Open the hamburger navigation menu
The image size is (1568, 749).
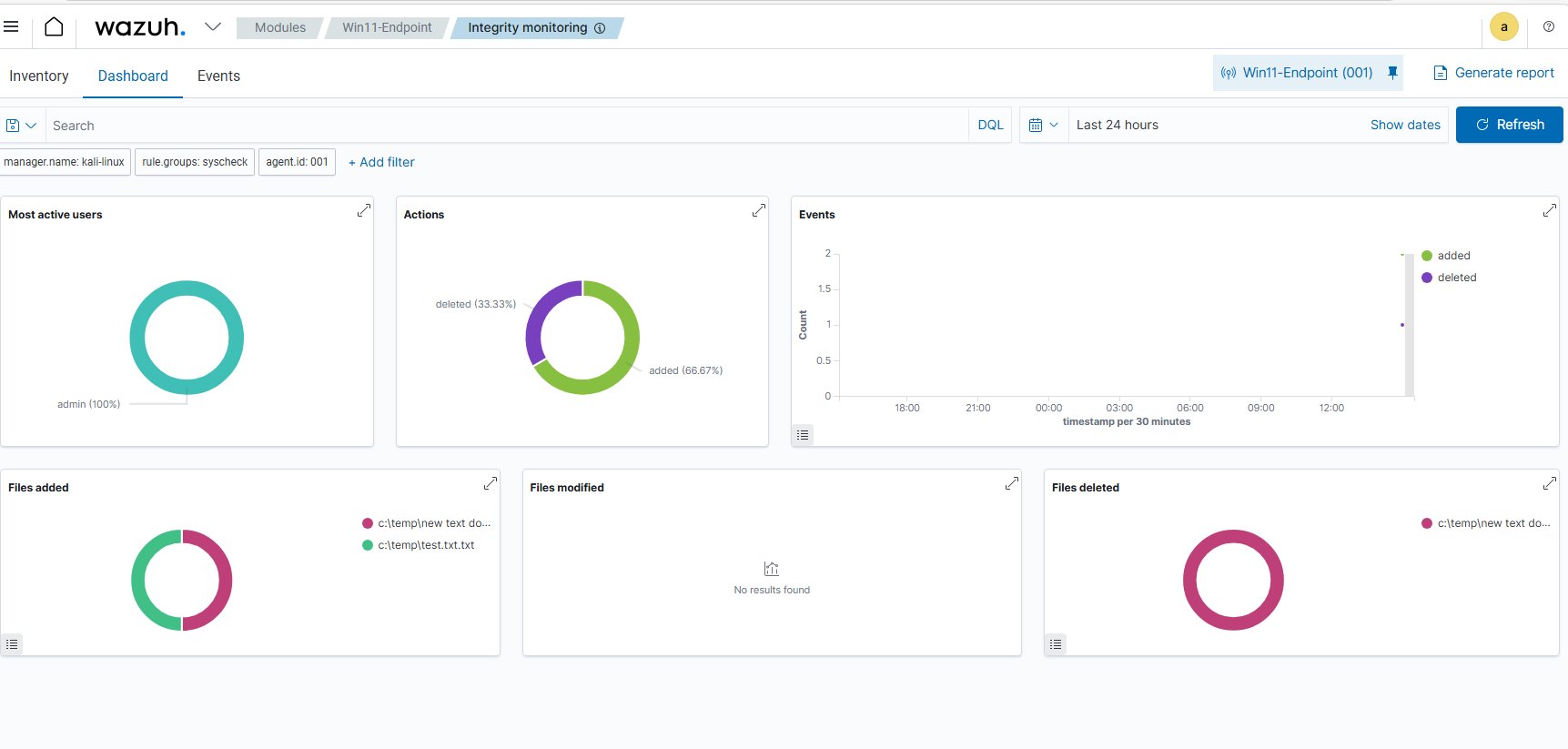(x=11, y=27)
